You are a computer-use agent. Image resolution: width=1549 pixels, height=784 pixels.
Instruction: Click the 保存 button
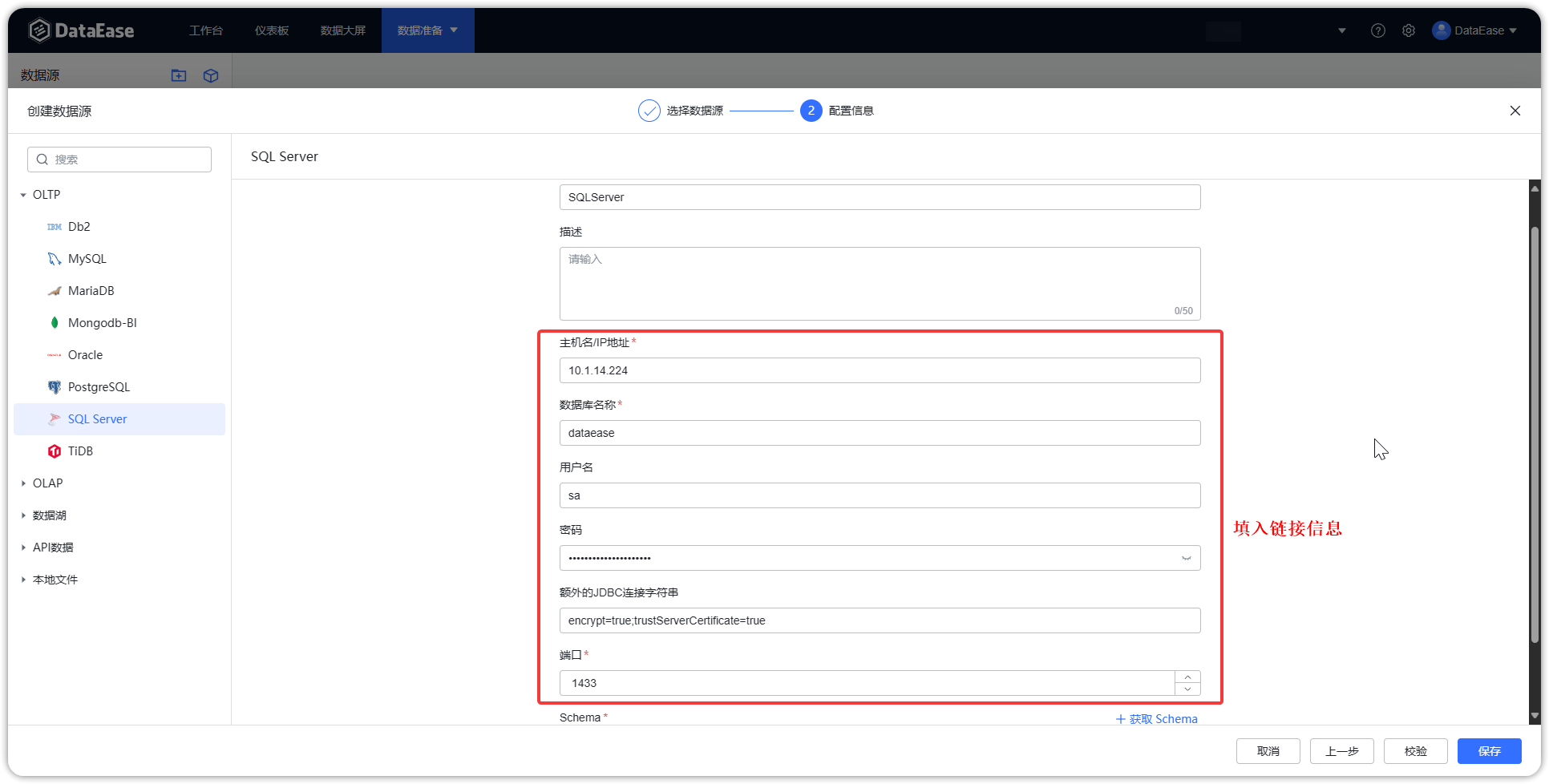pos(1489,751)
